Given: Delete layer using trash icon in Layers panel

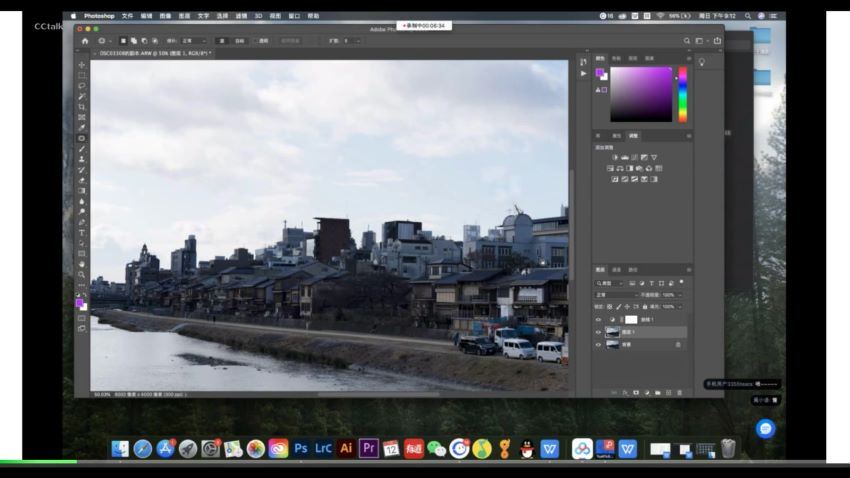Looking at the screenshot, I should (x=679, y=393).
